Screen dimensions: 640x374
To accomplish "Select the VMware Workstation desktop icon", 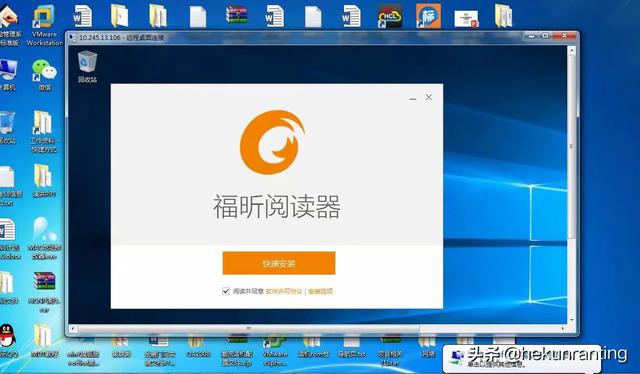I will [x=44, y=25].
